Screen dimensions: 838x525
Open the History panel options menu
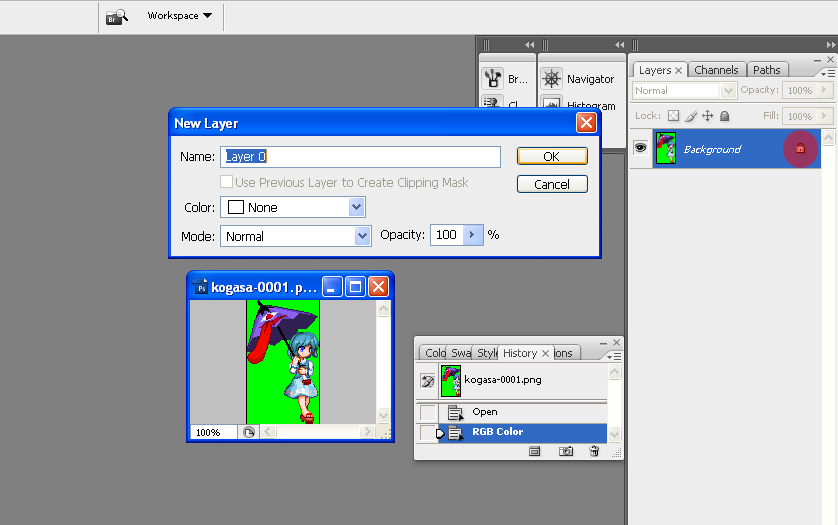(x=614, y=356)
